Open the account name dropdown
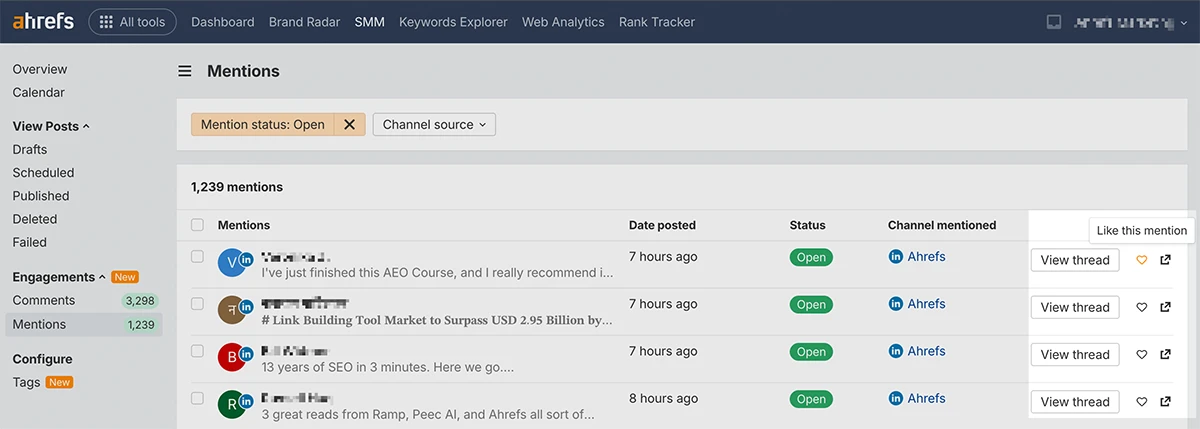The height and width of the screenshot is (429, 1200). (1131, 22)
